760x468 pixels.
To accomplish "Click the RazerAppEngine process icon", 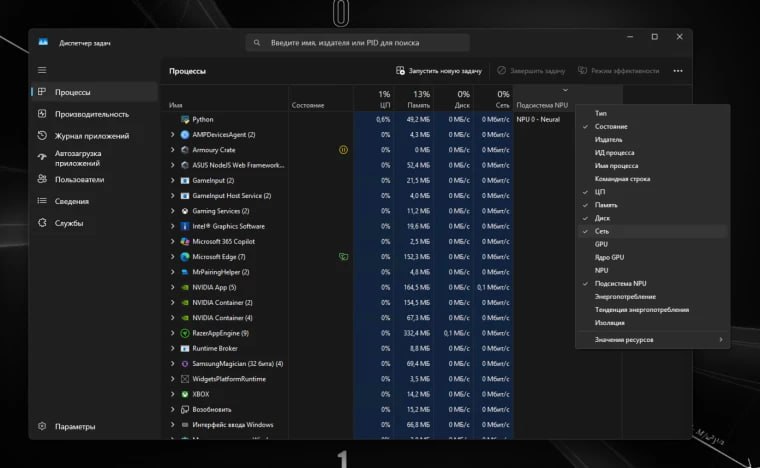I will (185, 333).
